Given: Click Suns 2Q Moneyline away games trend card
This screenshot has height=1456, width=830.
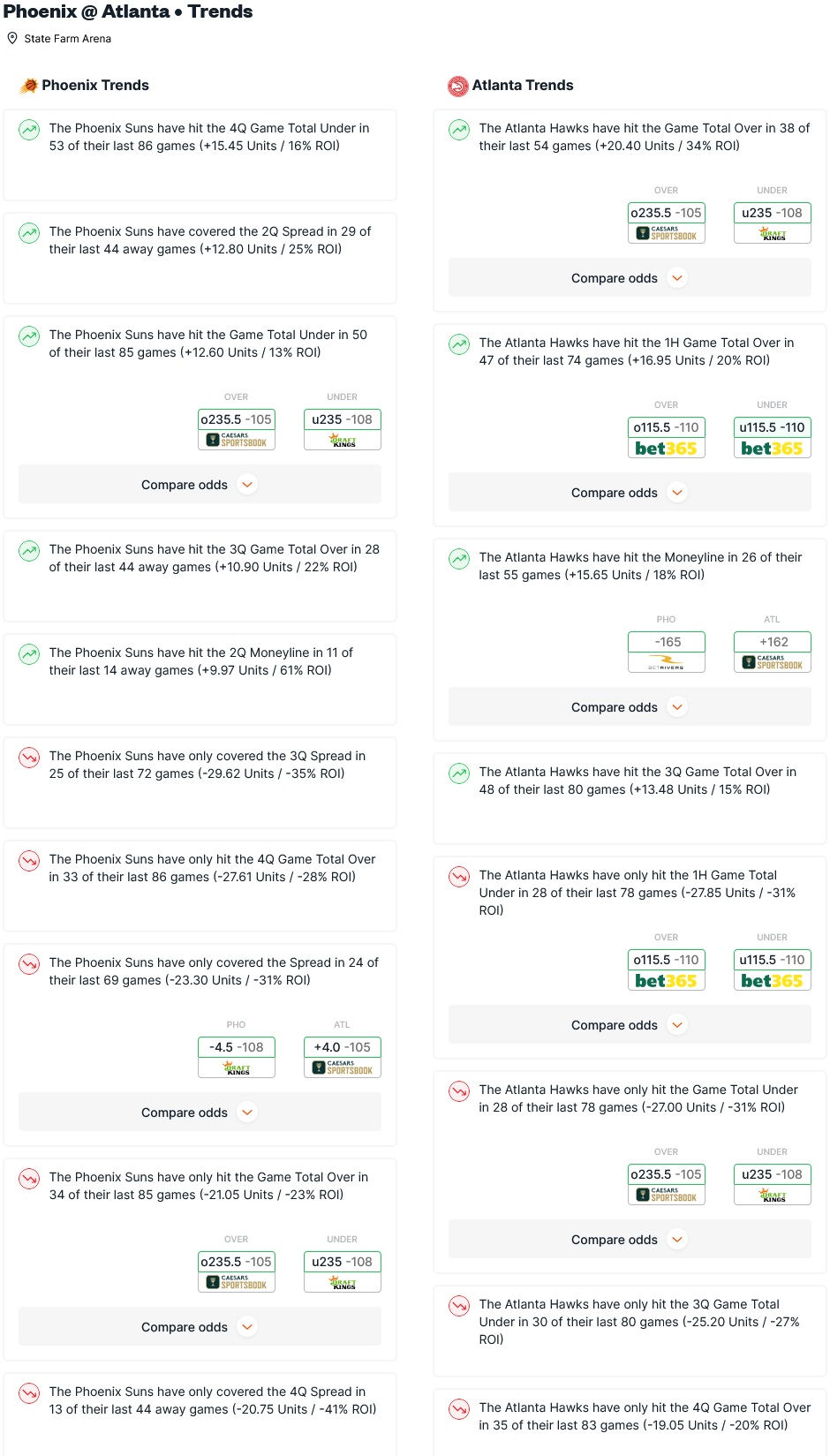Looking at the screenshot, I should (200, 679).
